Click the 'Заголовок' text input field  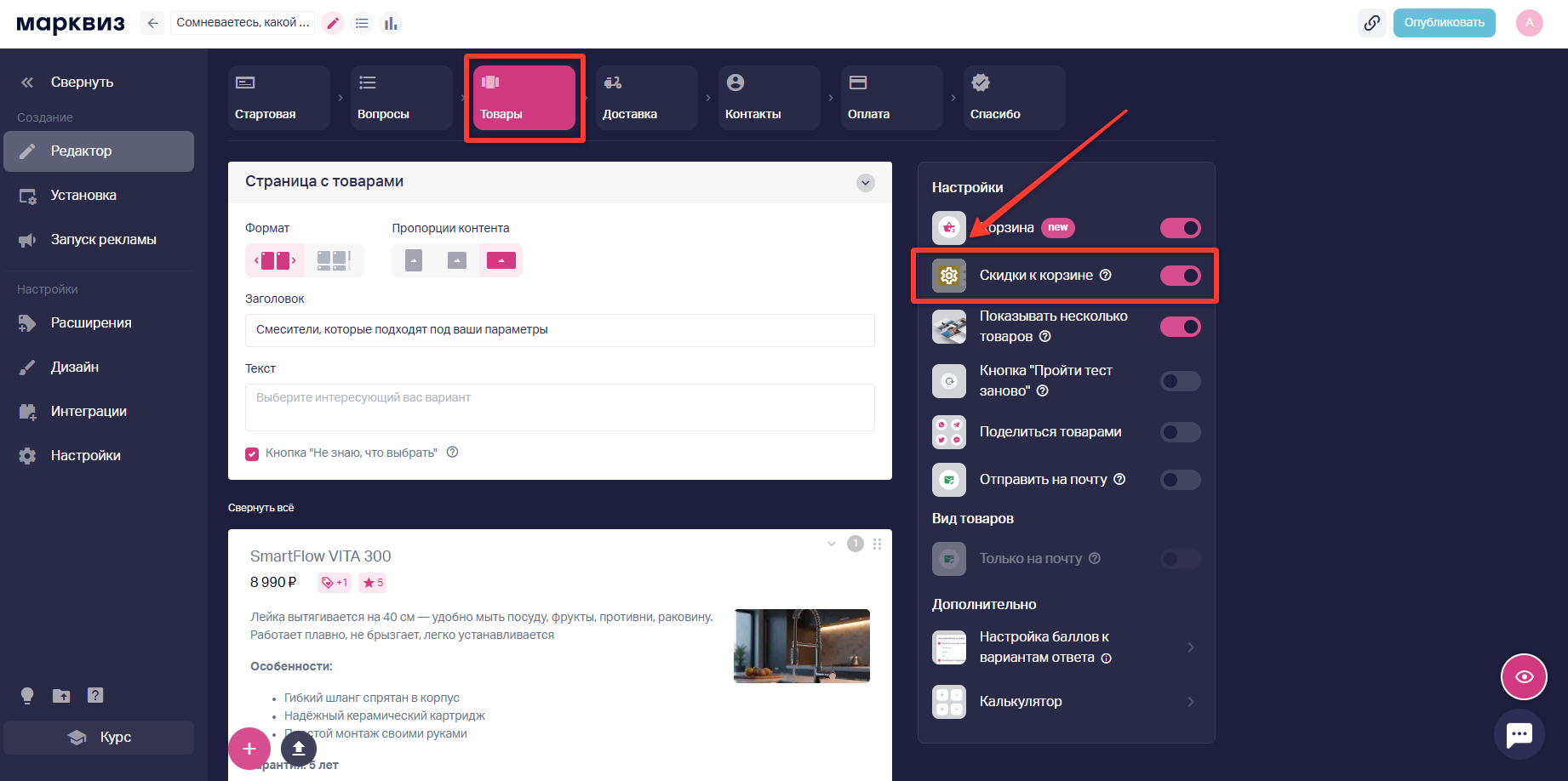point(559,330)
